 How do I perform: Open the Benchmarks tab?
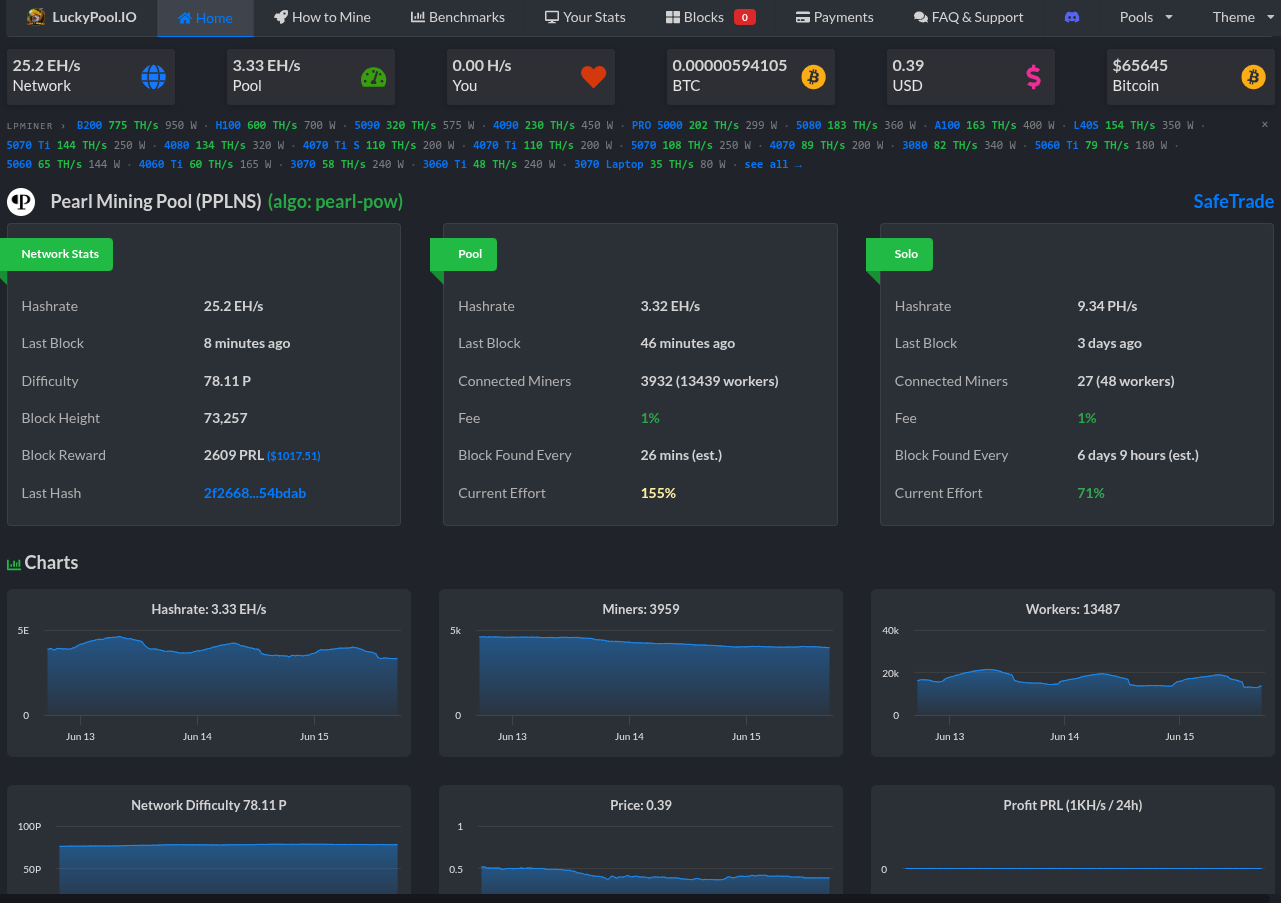458,17
